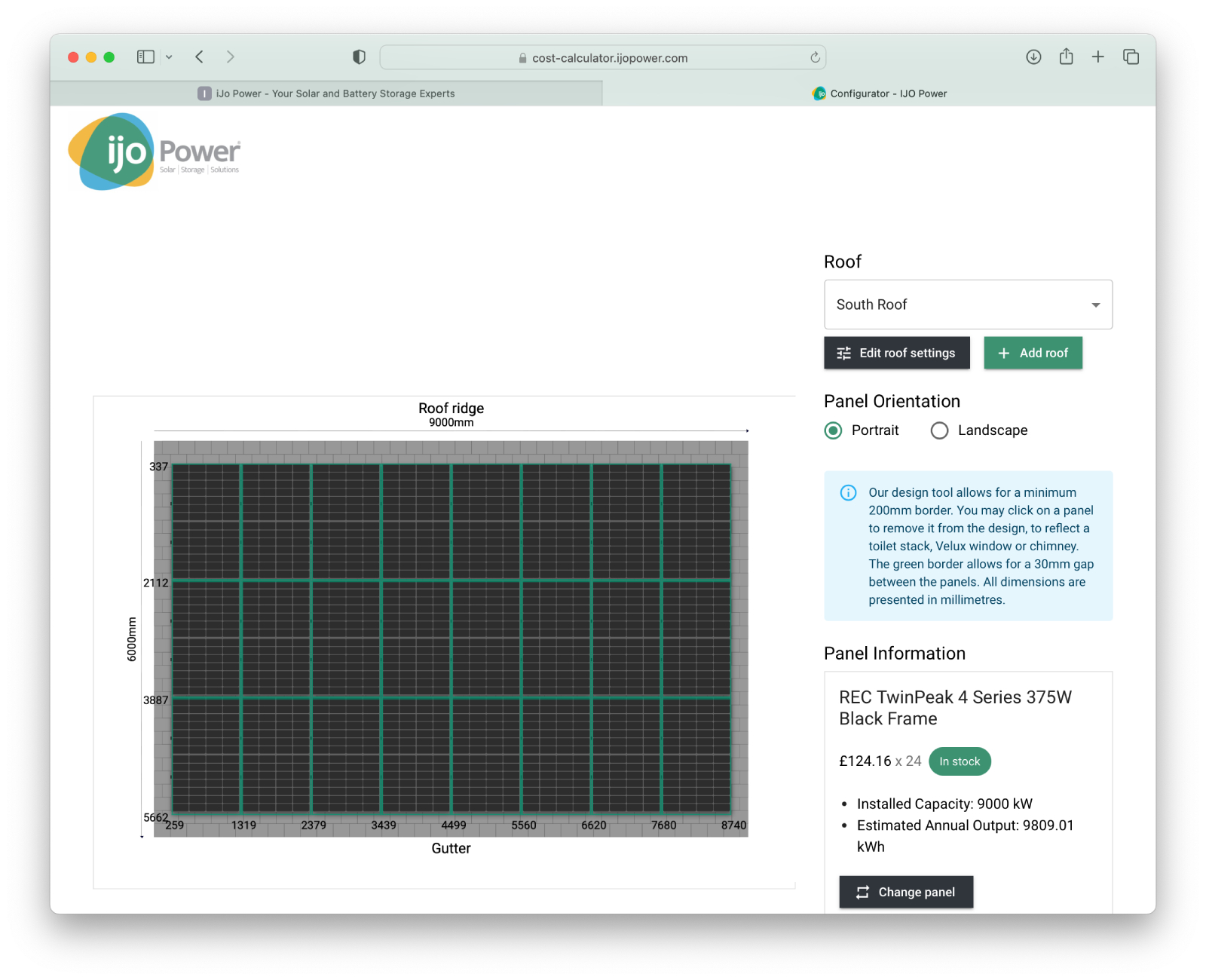
Task: Go back using the browser back arrow
Action: coord(200,57)
